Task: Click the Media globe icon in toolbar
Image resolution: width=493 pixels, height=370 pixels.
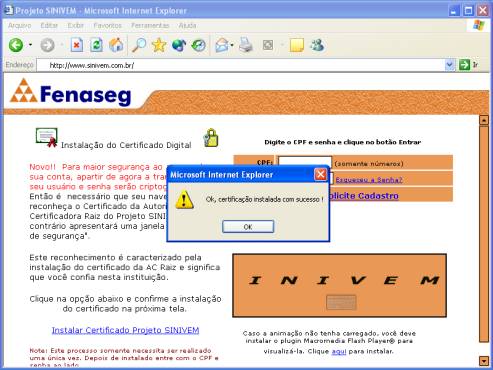Action: tap(179, 45)
